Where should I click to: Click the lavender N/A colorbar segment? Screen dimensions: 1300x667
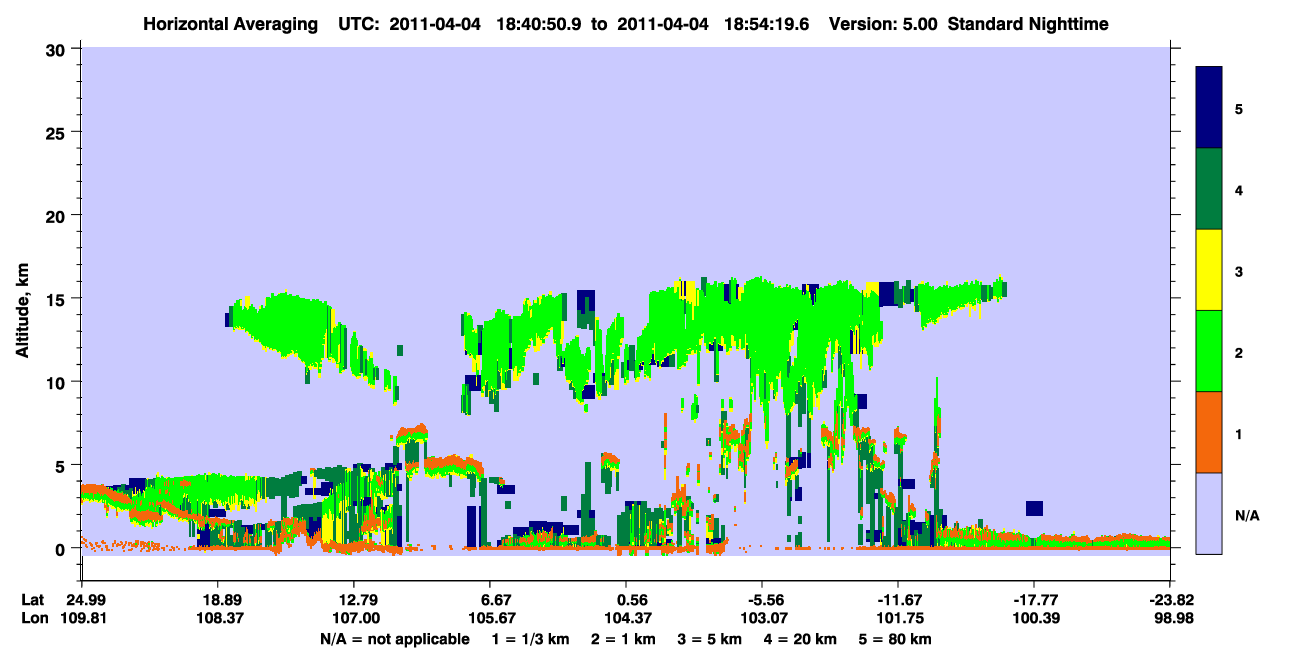[1209, 513]
